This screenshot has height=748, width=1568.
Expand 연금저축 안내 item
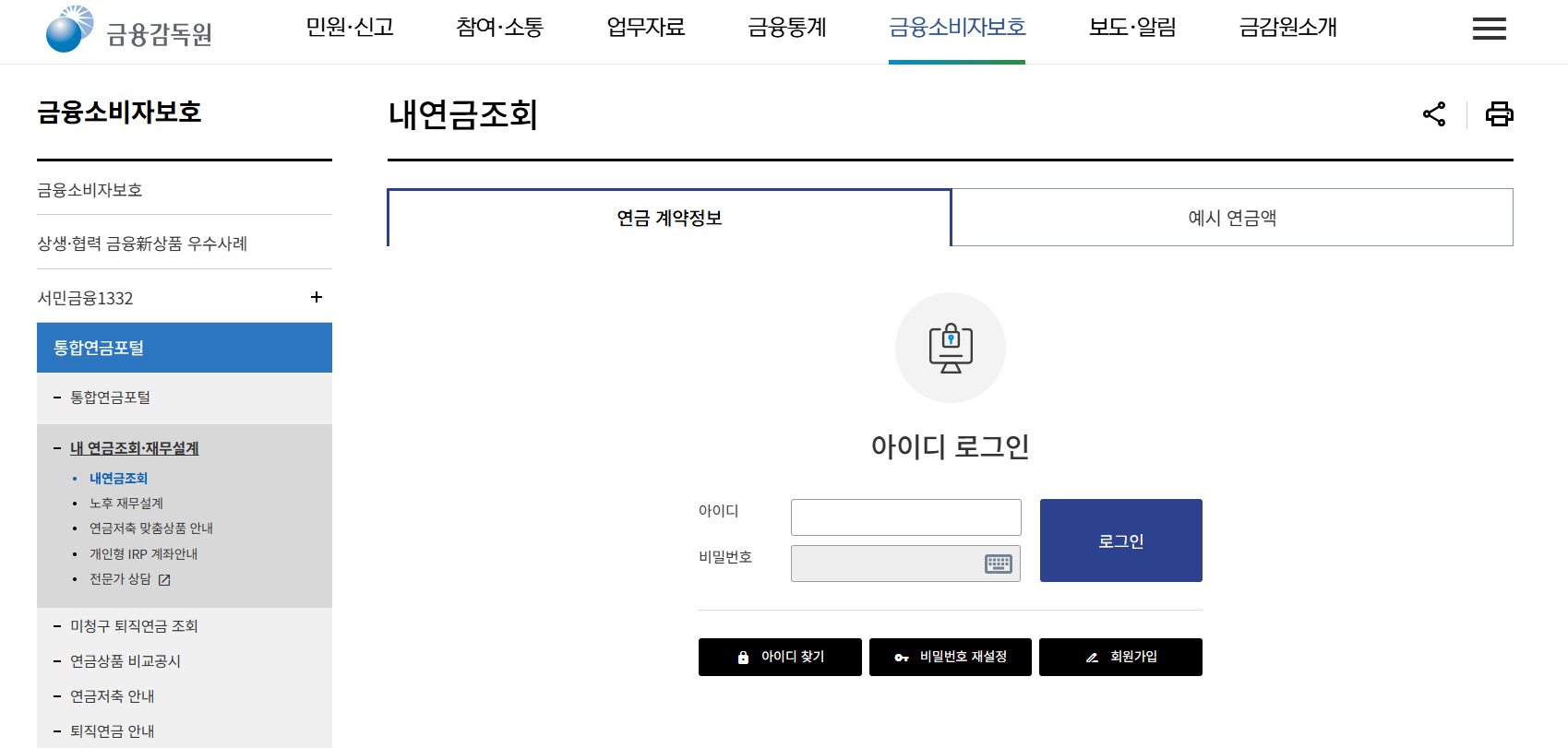[112, 696]
